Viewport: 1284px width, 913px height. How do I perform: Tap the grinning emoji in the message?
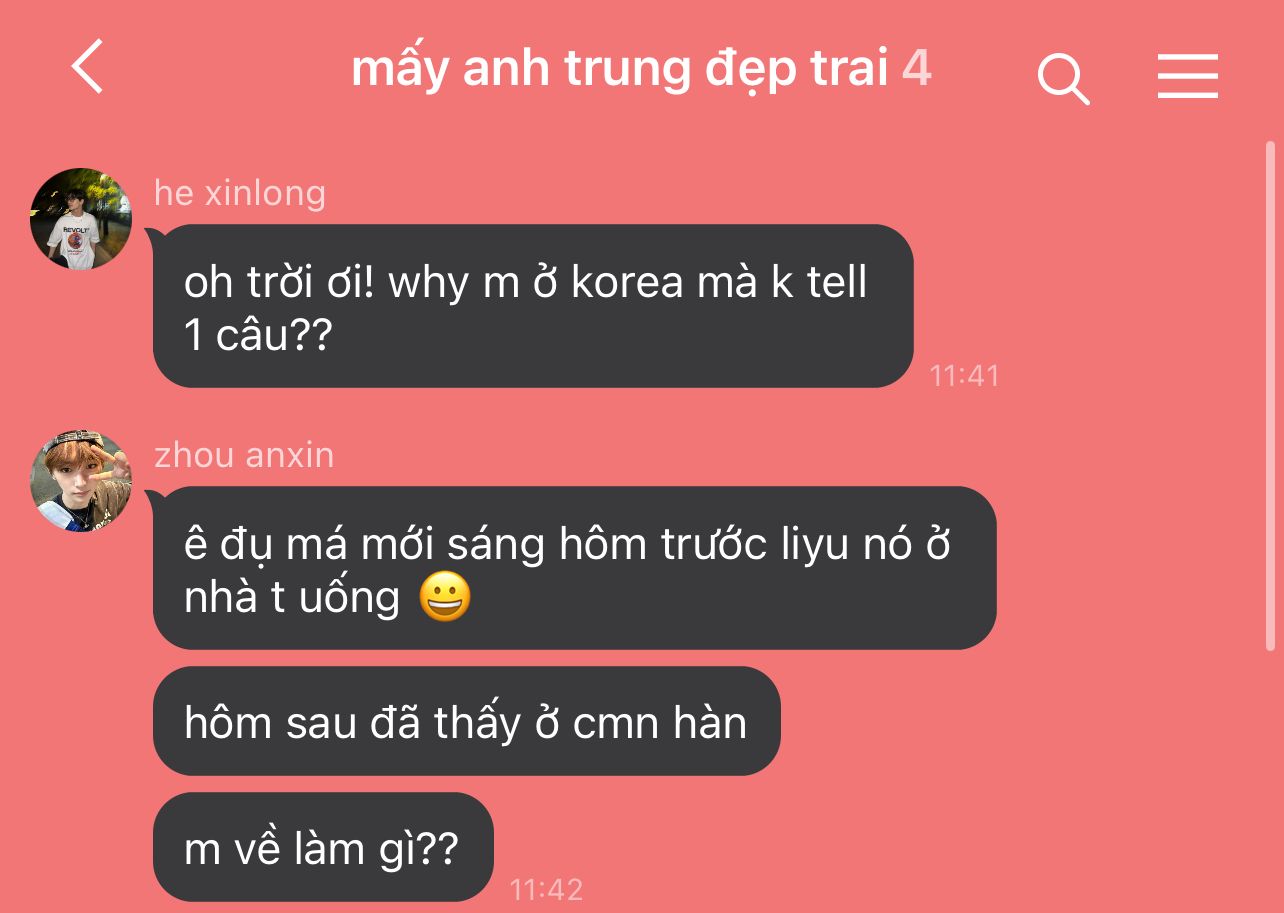(445, 598)
